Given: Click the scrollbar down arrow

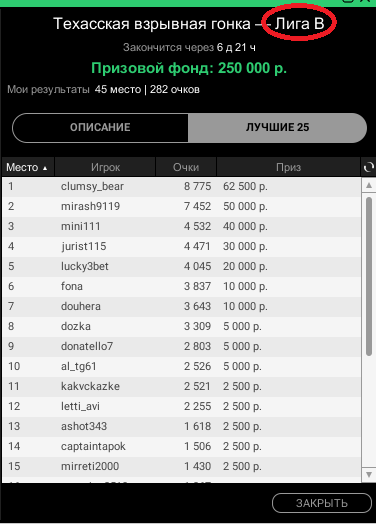Looking at the screenshot, I should (x=369, y=475).
